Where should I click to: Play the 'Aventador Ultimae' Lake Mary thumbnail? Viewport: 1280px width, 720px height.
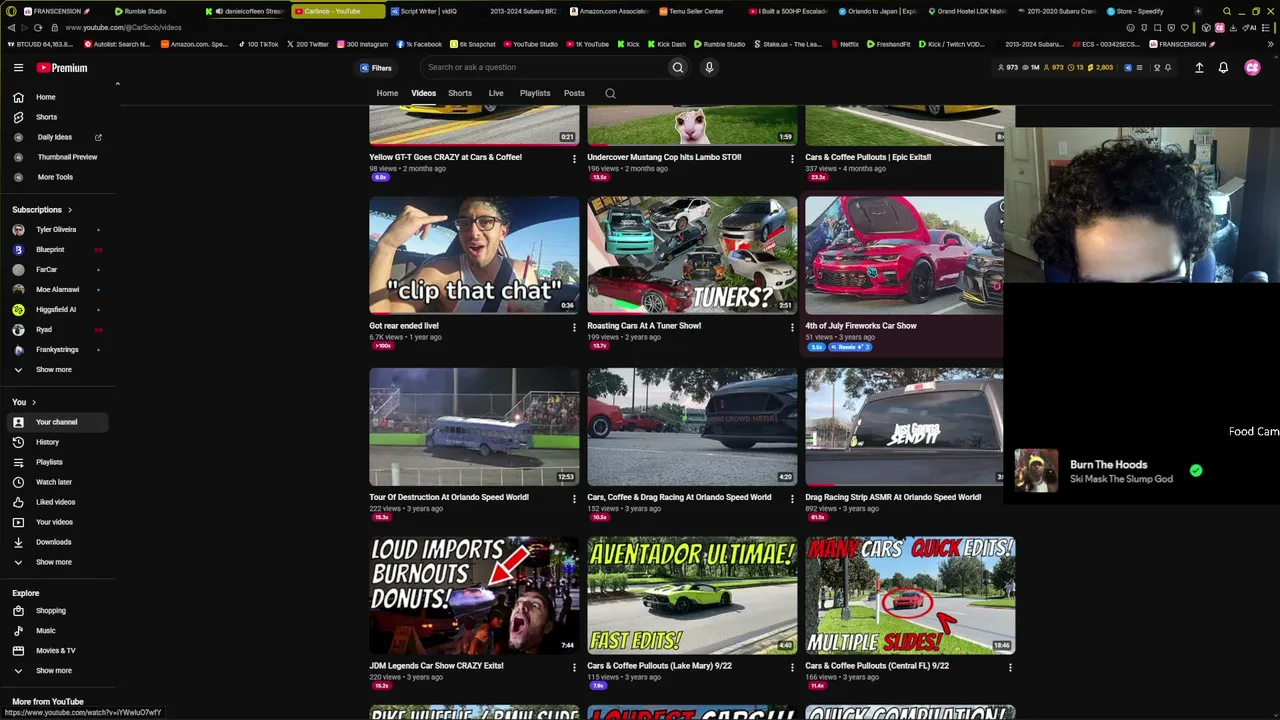[692, 595]
